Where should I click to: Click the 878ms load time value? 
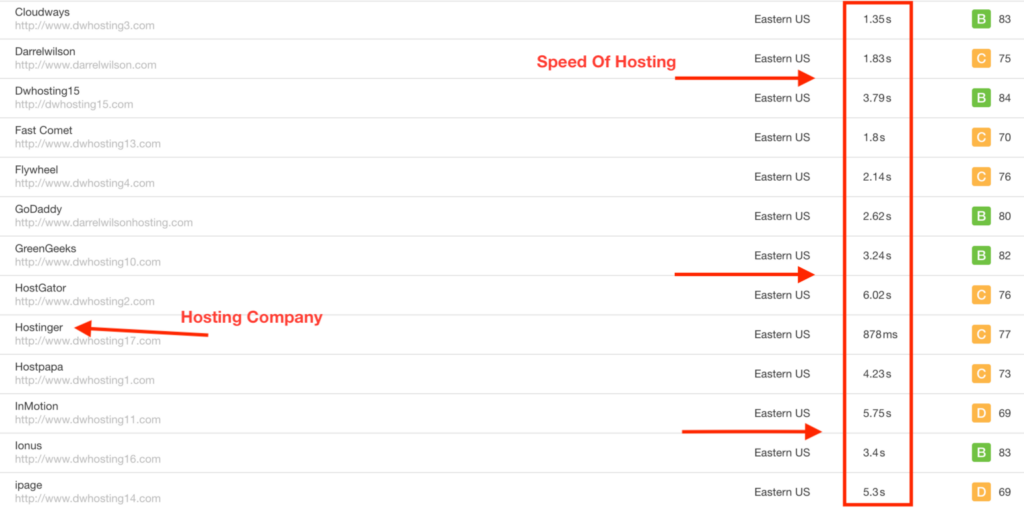click(x=880, y=334)
